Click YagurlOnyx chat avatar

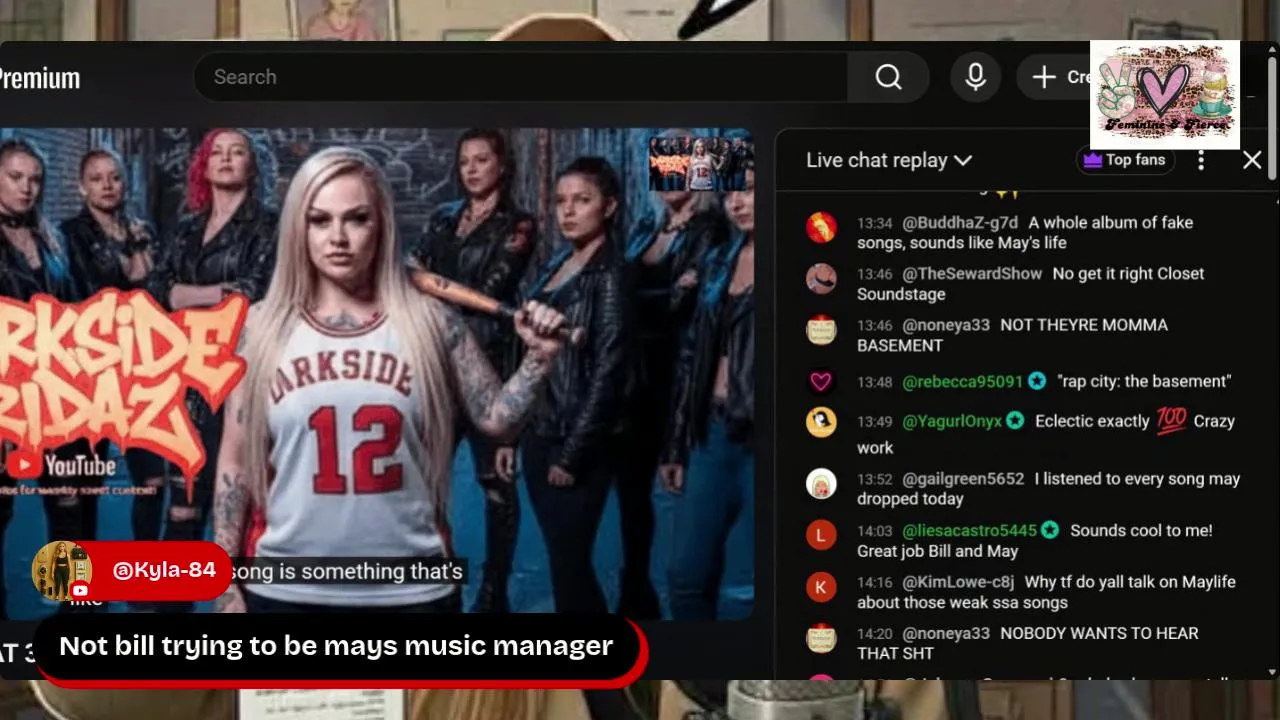coord(821,421)
